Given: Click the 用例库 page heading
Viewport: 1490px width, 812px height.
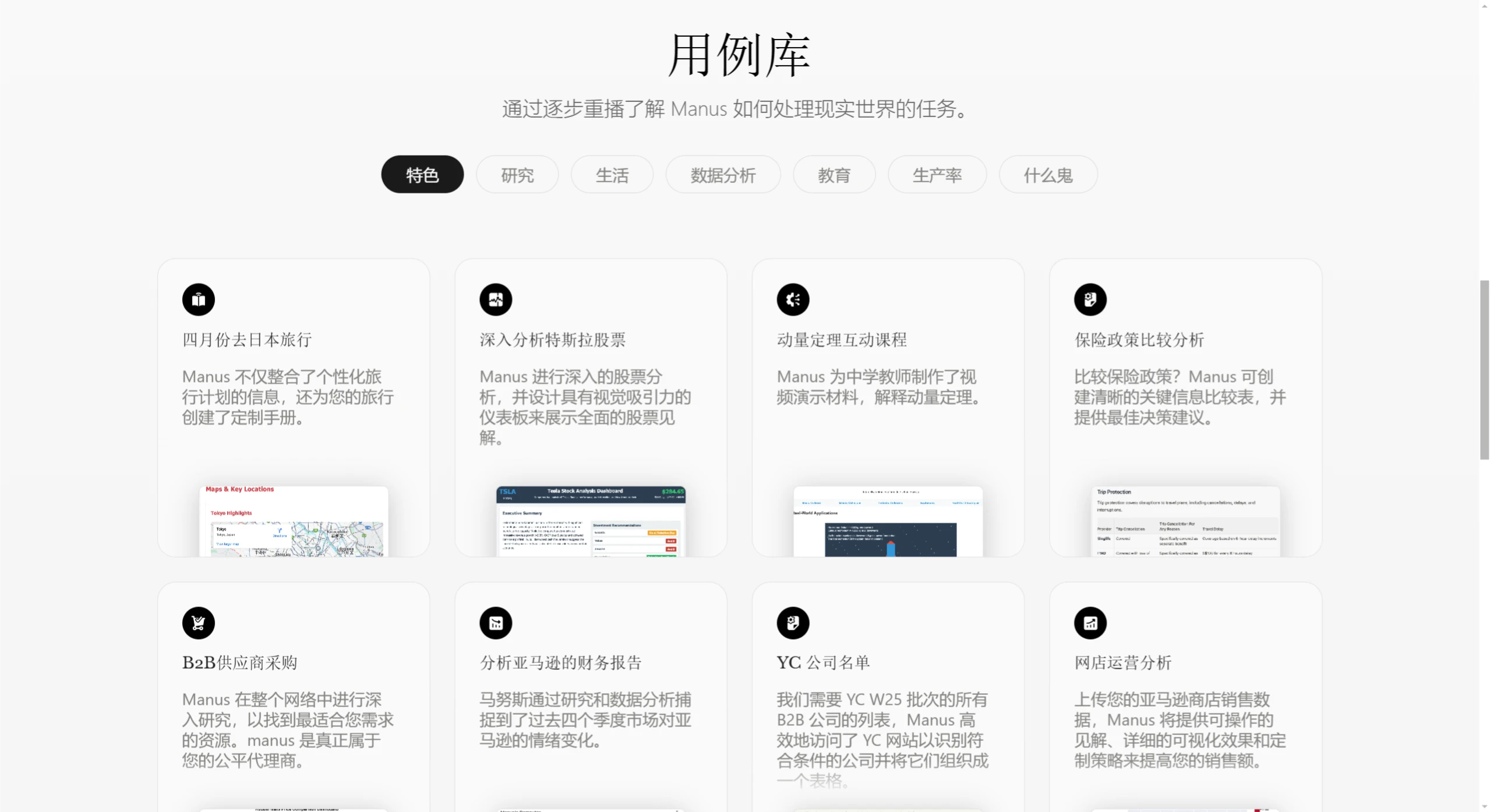Looking at the screenshot, I should (x=739, y=55).
